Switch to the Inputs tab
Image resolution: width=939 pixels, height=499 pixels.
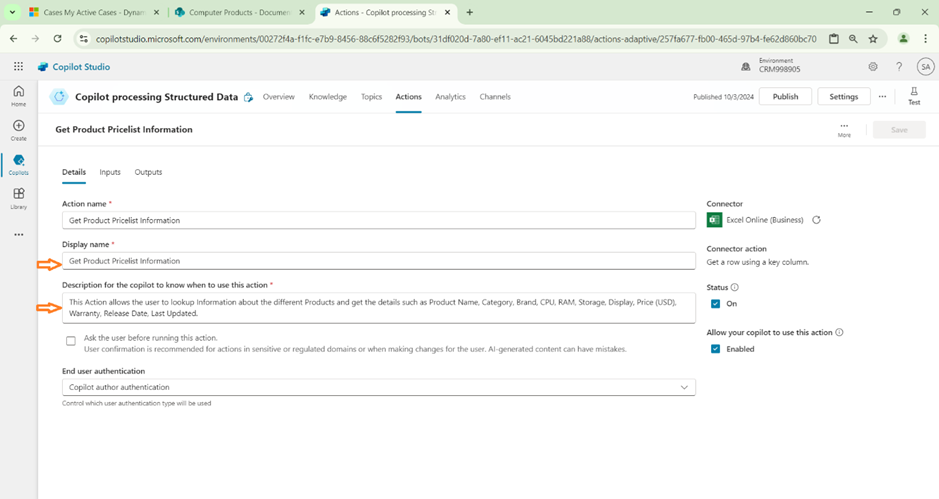pyautogui.click(x=110, y=172)
